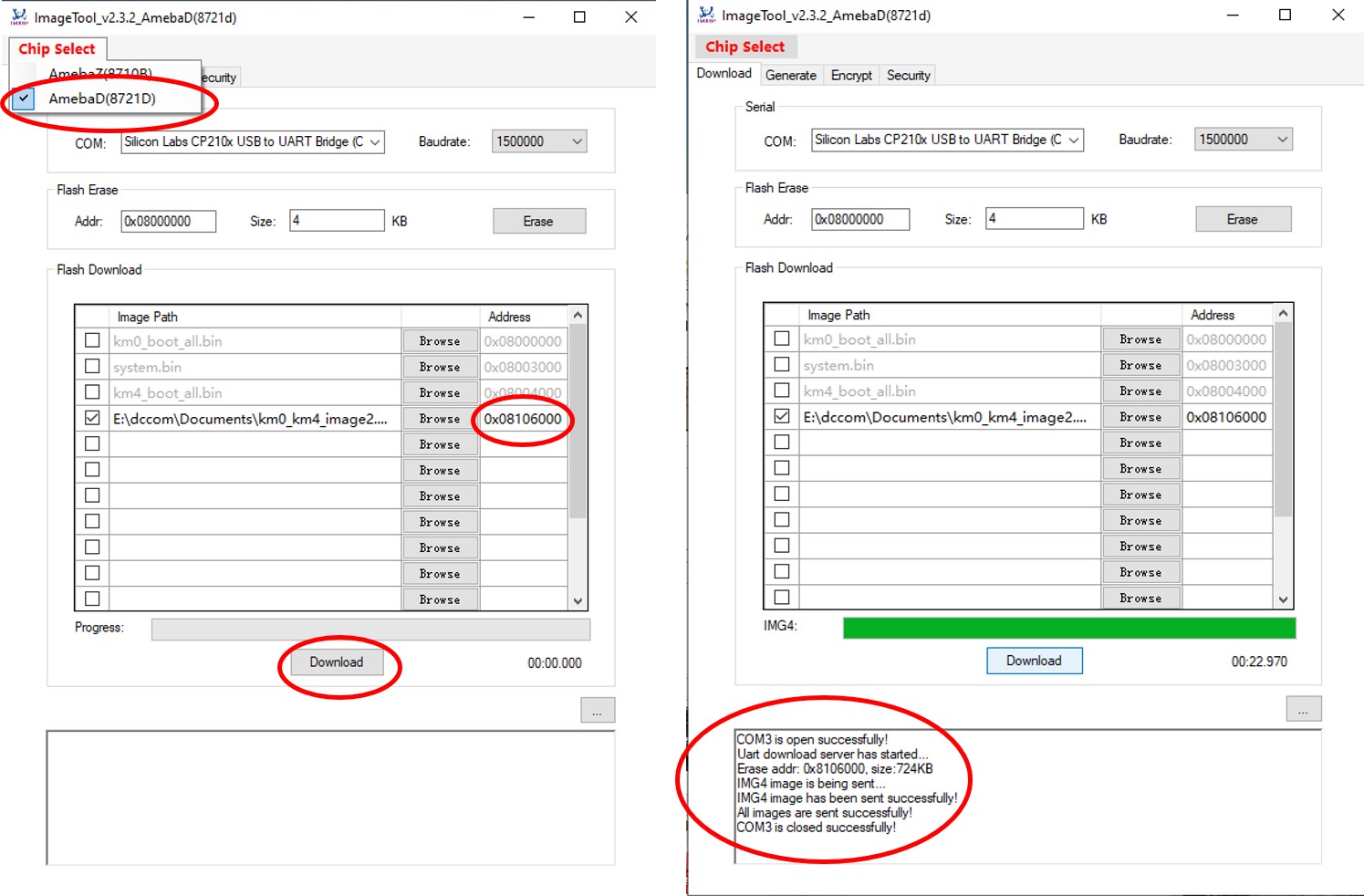The height and width of the screenshot is (896, 1364).
Task: Click log line "Erase addr: 0x8106000, size:724KB"
Action: (x=835, y=769)
